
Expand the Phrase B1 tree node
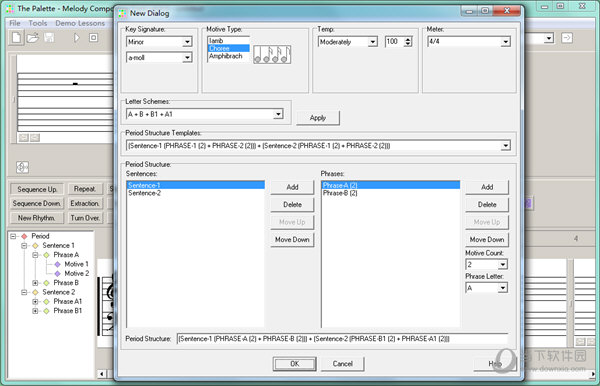[x=35, y=311]
